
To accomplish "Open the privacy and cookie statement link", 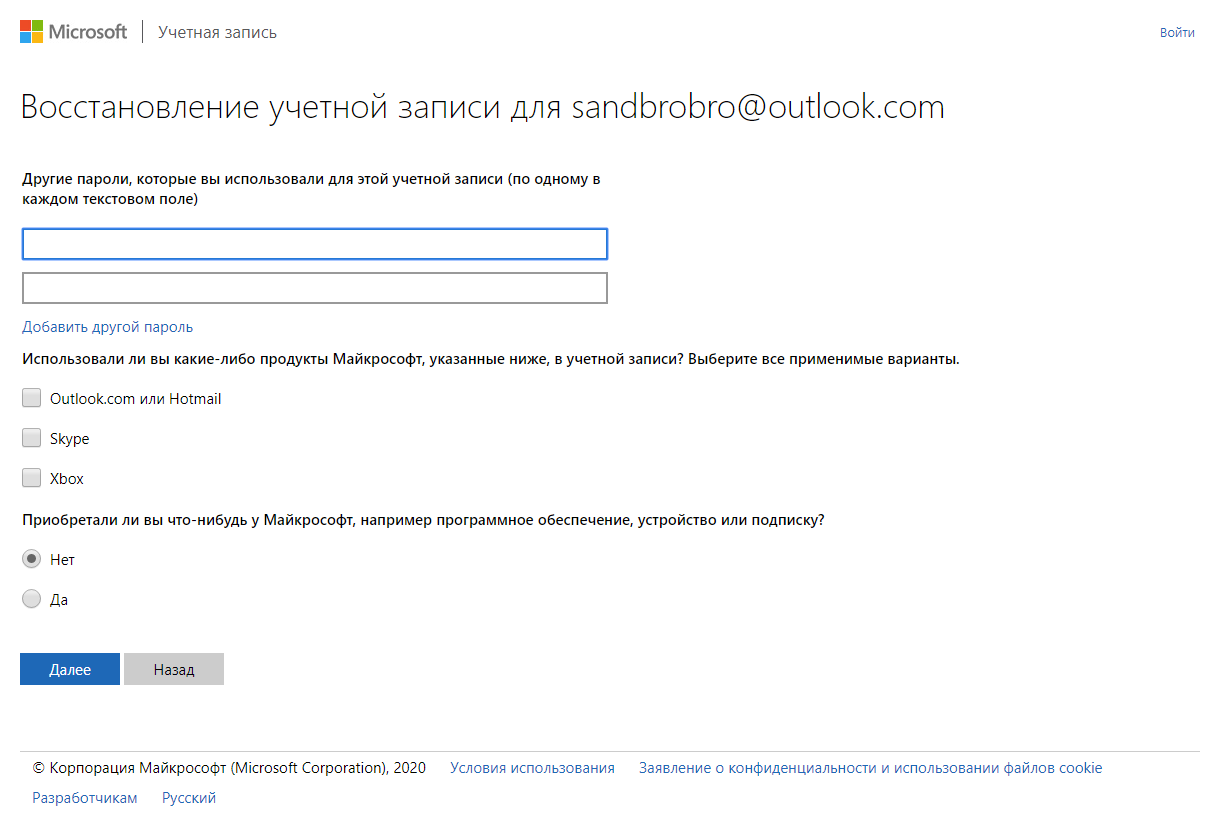I will pyautogui.click(x=870, y=769).
